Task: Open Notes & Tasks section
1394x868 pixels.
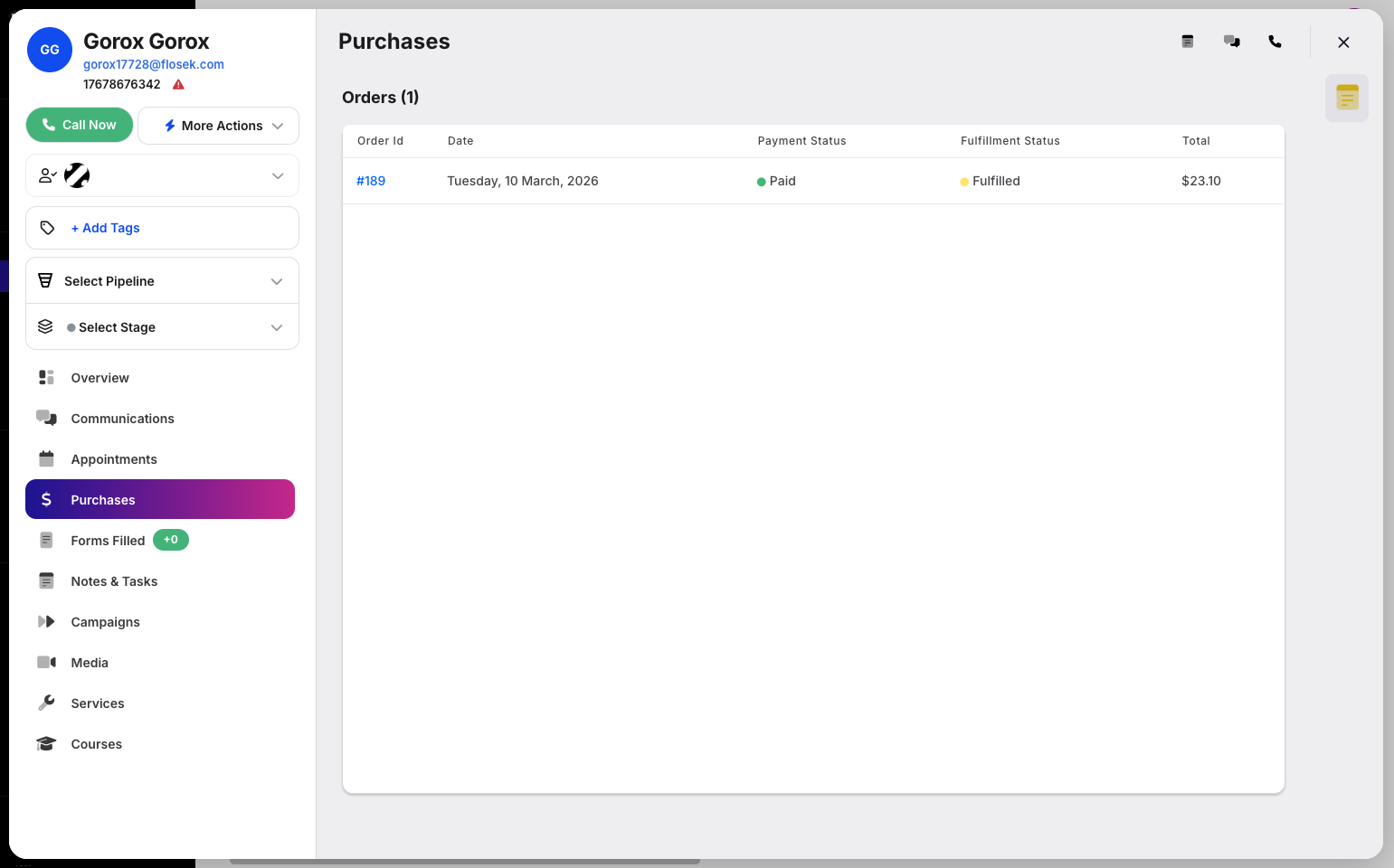Action: click(x=160, y=581)
